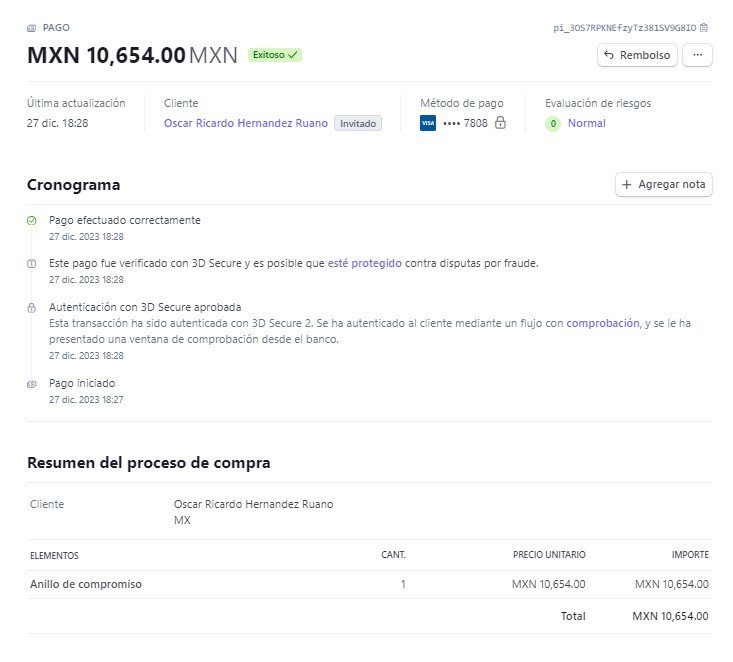This screenshot has width=733, height=662.
Task: Click the Visa card logo
Action: point(428,123)
